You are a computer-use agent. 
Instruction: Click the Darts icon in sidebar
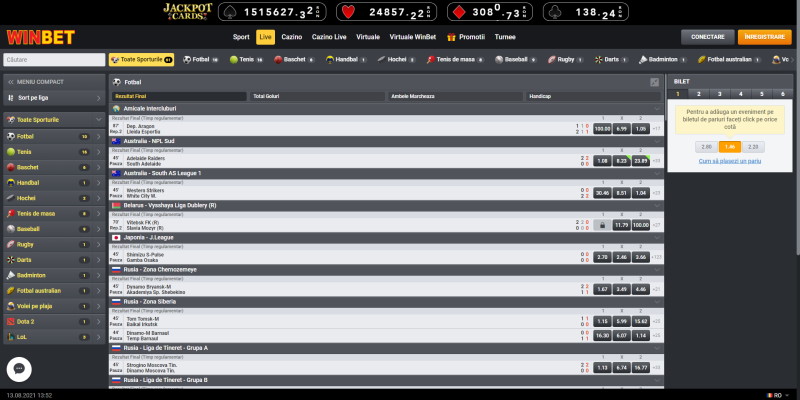(11, 260)
